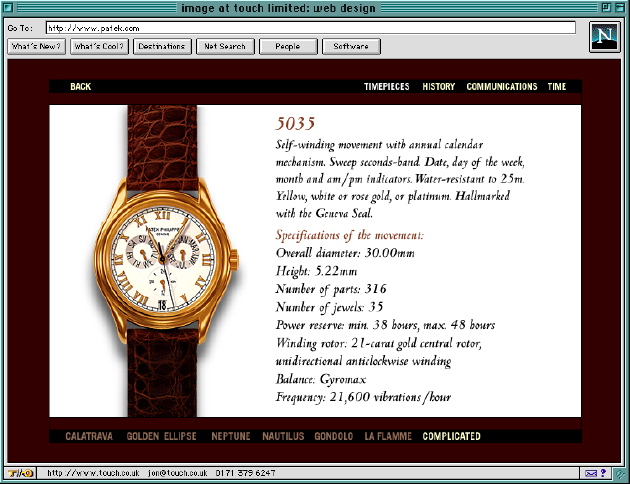Select the NEPTUNE collection
The image size is (630, 484).
231,436
